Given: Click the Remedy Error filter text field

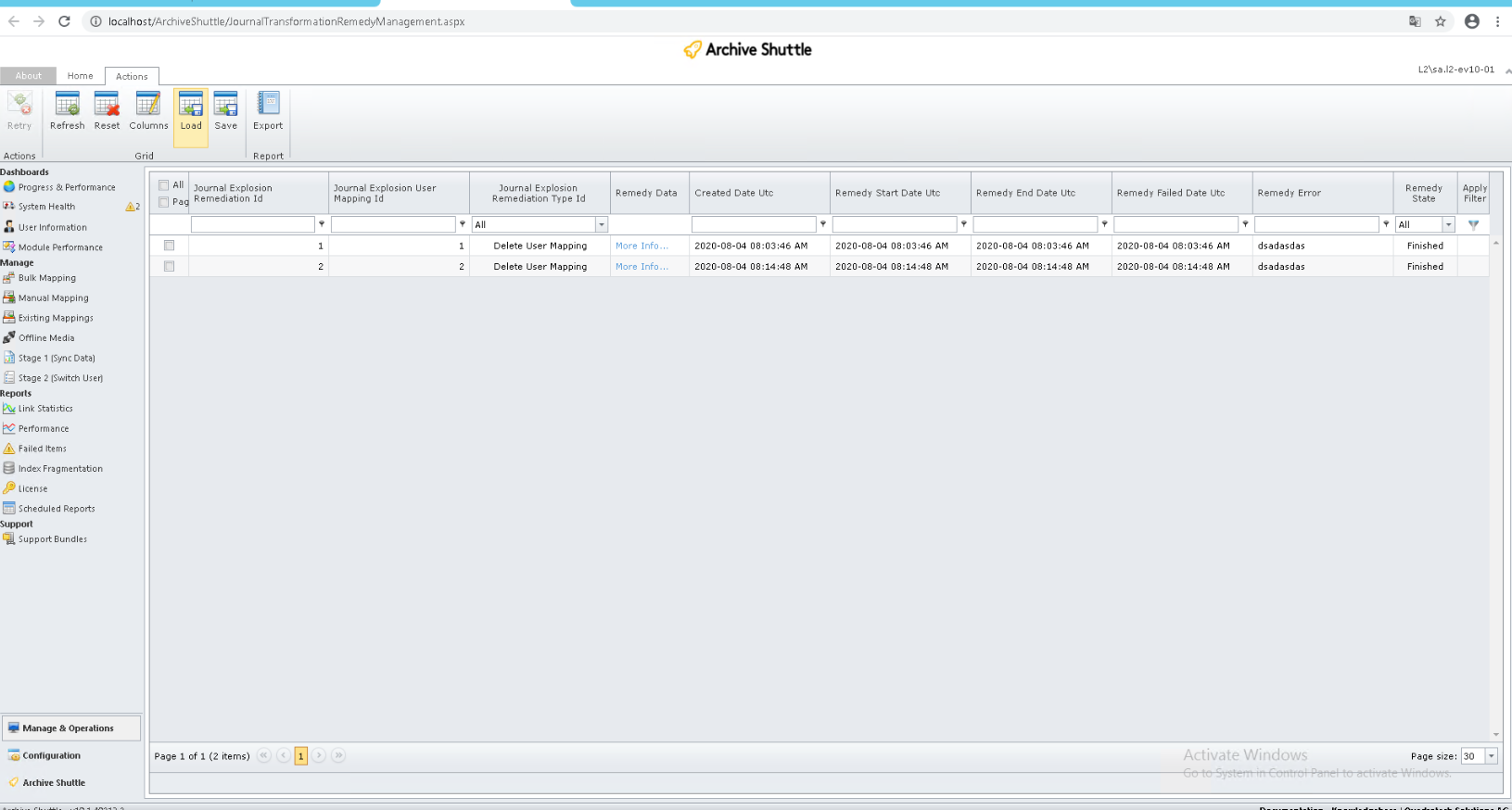Looking at the screenshot, I should click(x=1315, y=224).
